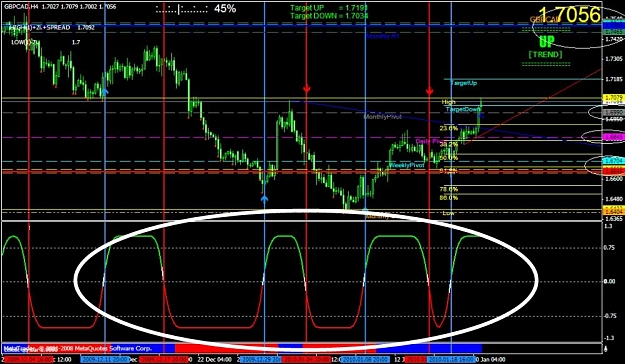This screenshot has width=625, height=364.
Task: Click the 38.2% Fibonacci level label
Action: [448, 144]
